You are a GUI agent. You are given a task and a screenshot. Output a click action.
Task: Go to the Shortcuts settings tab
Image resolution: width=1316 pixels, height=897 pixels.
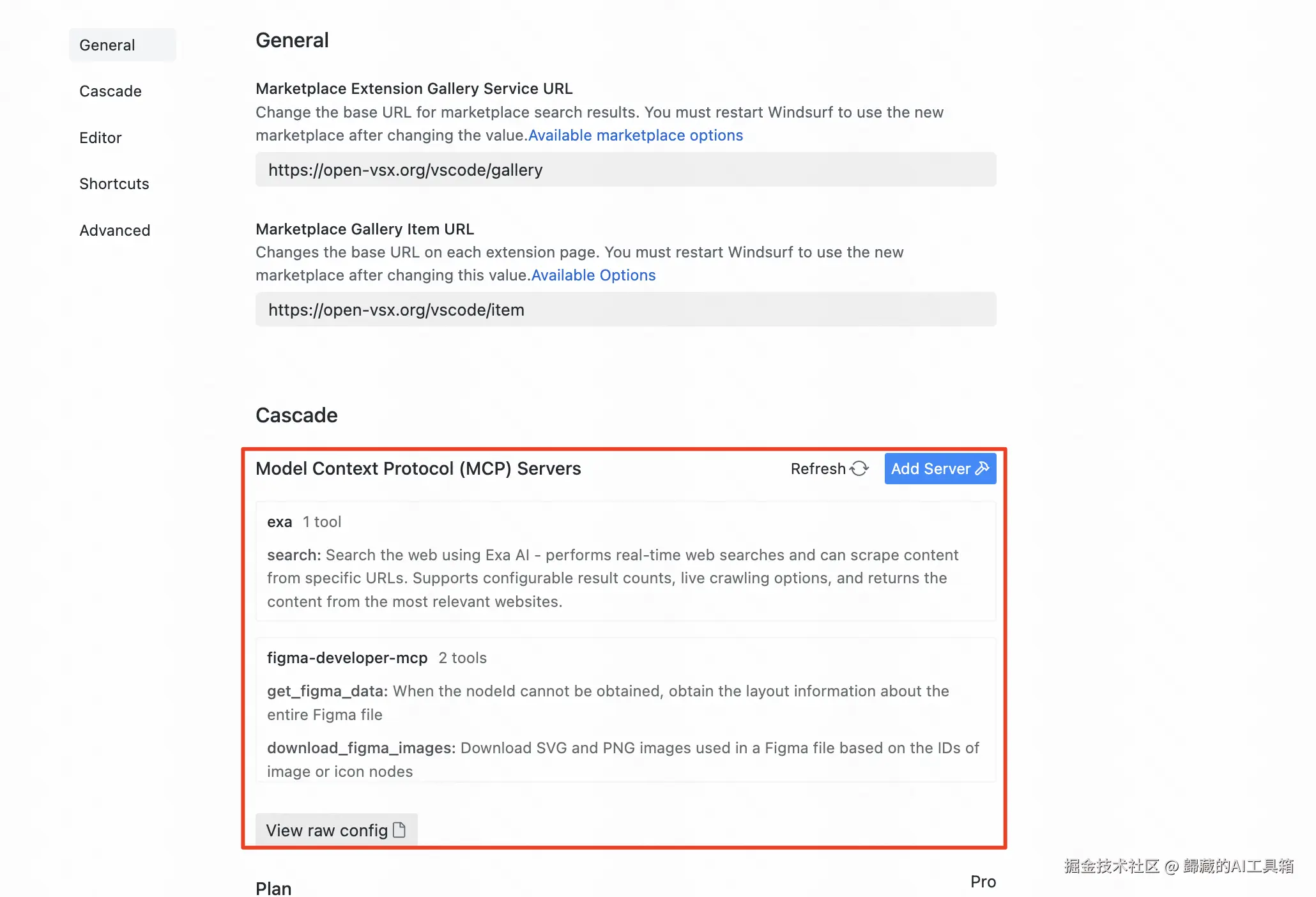(114, 184)
